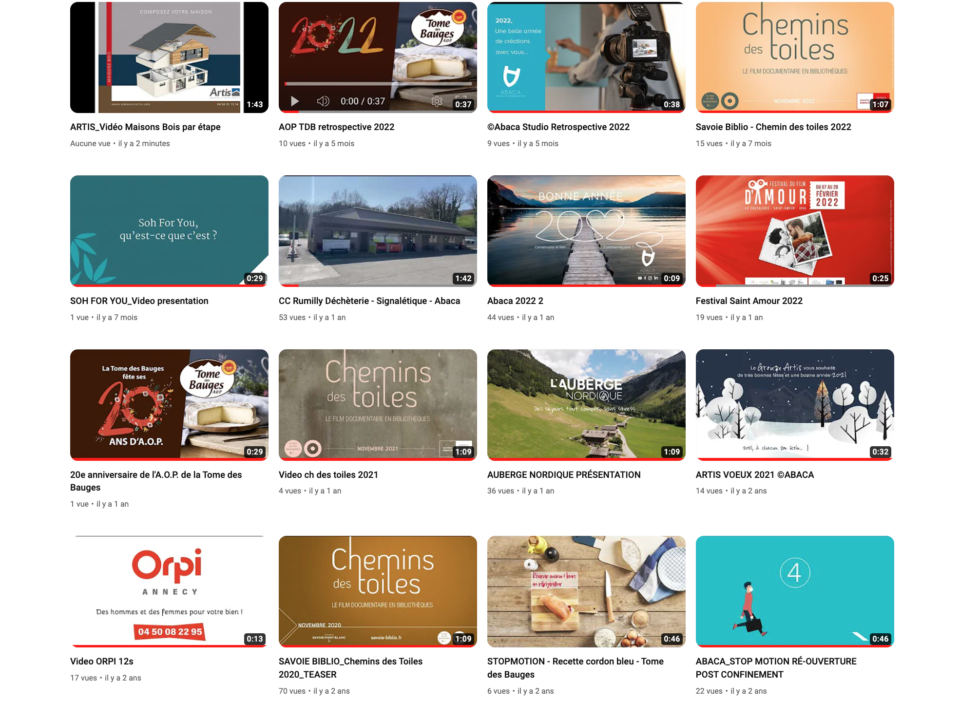Click the 0:25 duration badge

pyautogui.click(x=880, y=279)
